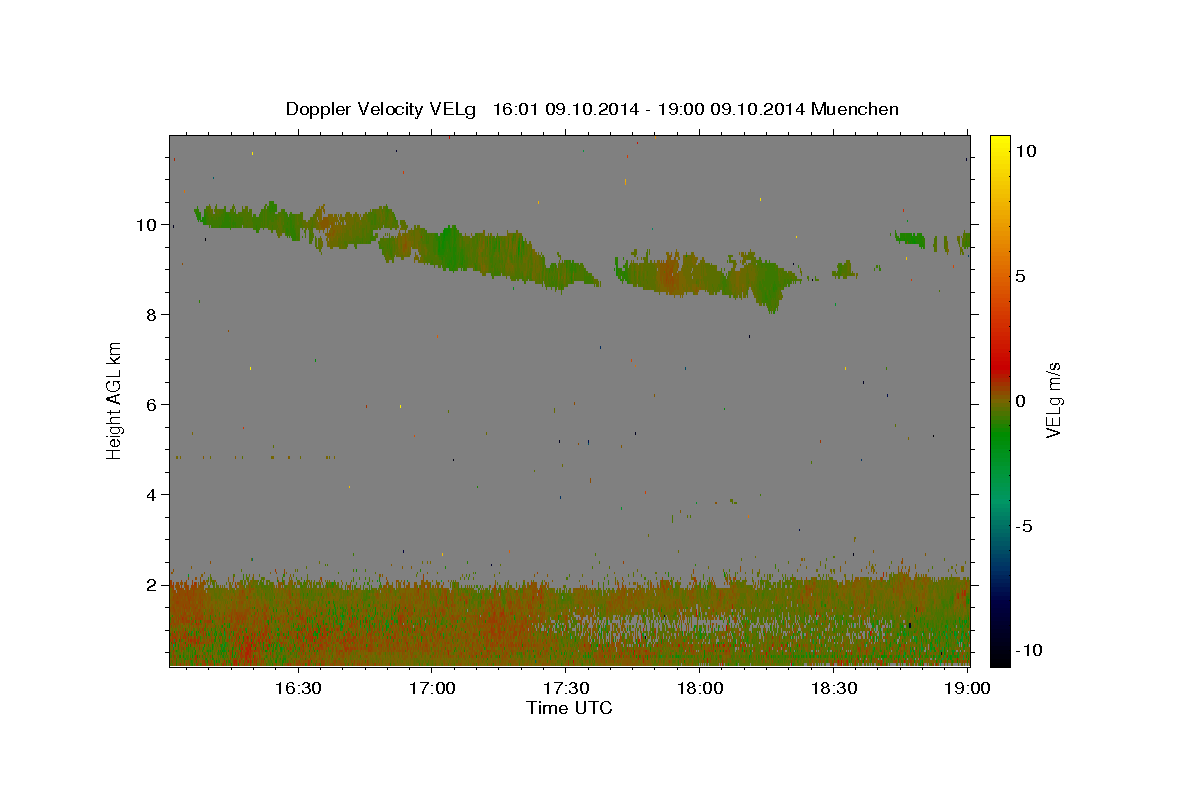Click the colorbar value 10 label
This screenshot has height=800, width=1200.
[1025, 150]
